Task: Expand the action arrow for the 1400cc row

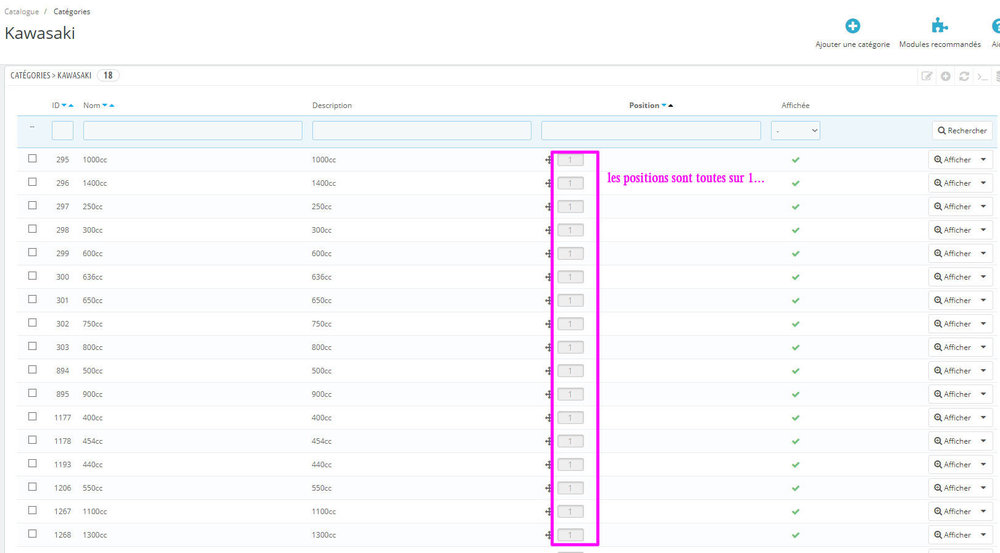Action: point(983,183)
